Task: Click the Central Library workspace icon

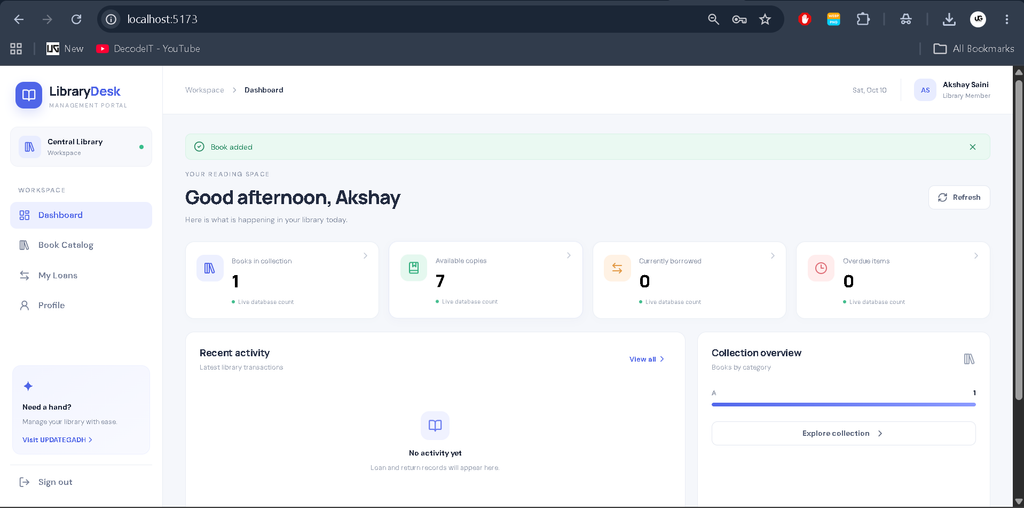Action: pyautogui.click(x=29, y=147)
